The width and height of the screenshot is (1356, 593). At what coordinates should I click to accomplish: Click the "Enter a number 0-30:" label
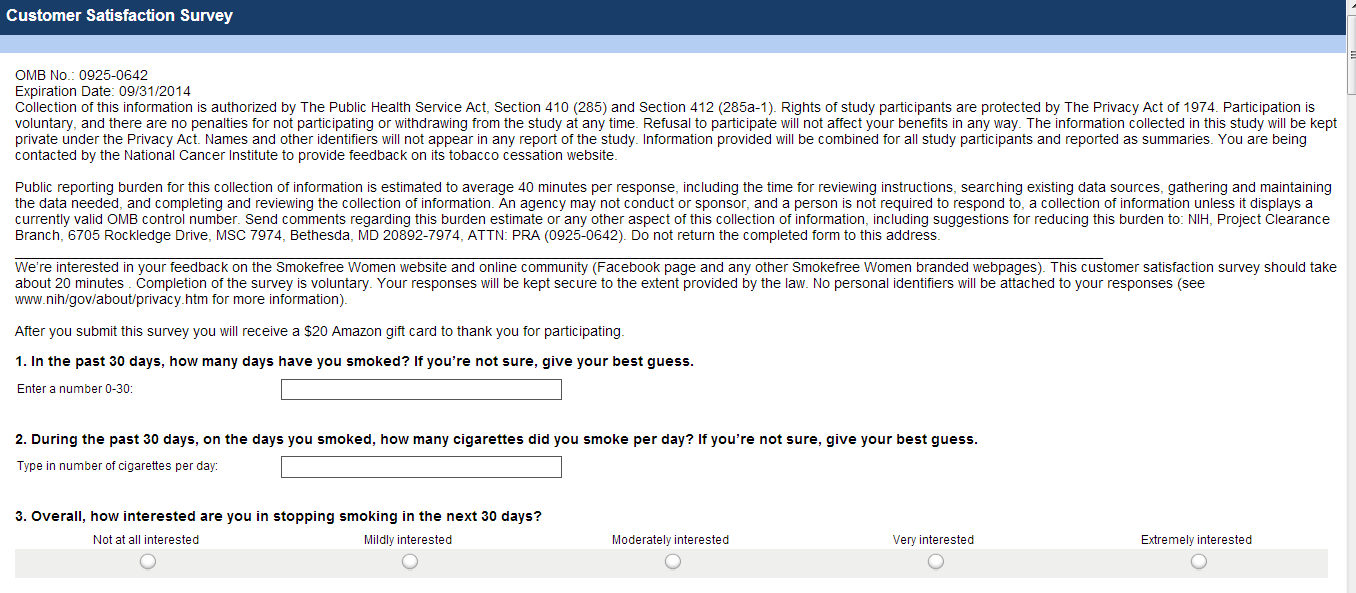point(75,389)
